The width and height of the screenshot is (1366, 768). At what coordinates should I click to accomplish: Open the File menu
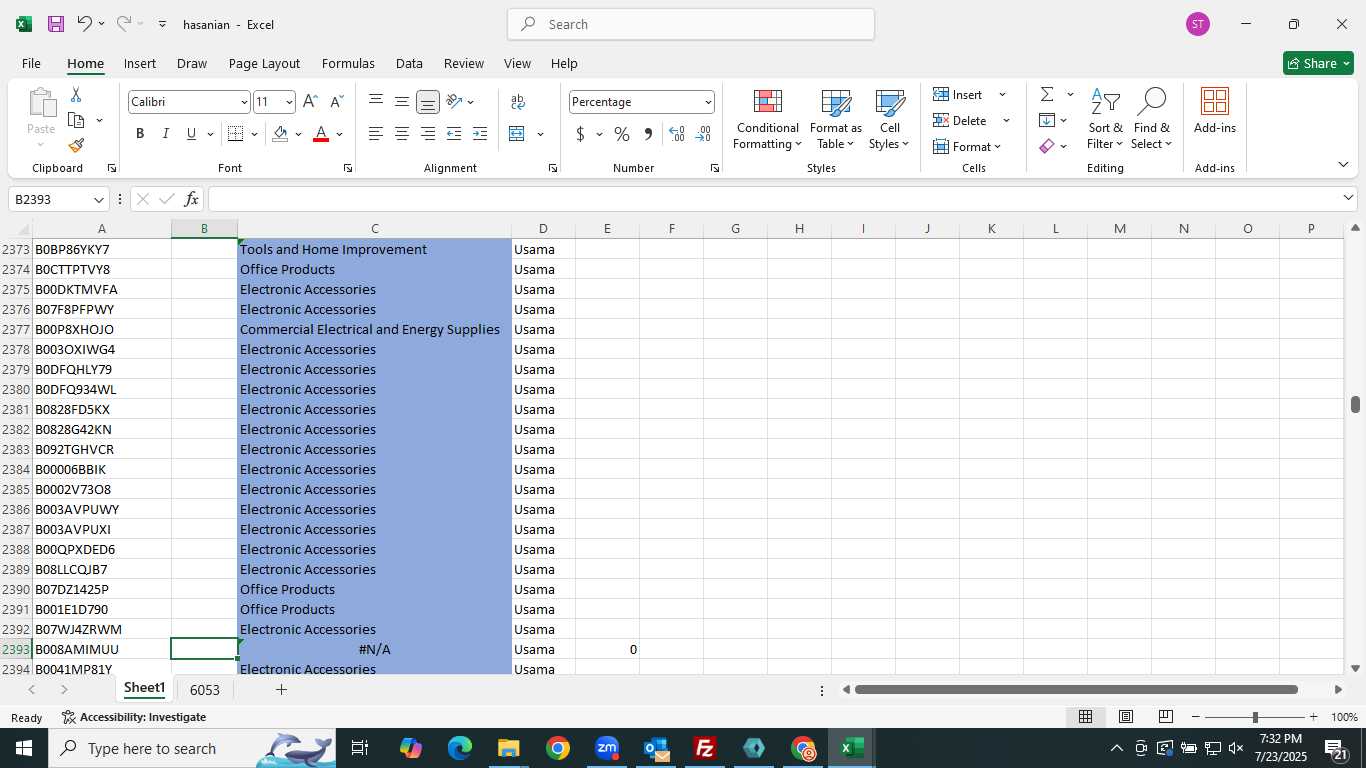click(31, 63)
